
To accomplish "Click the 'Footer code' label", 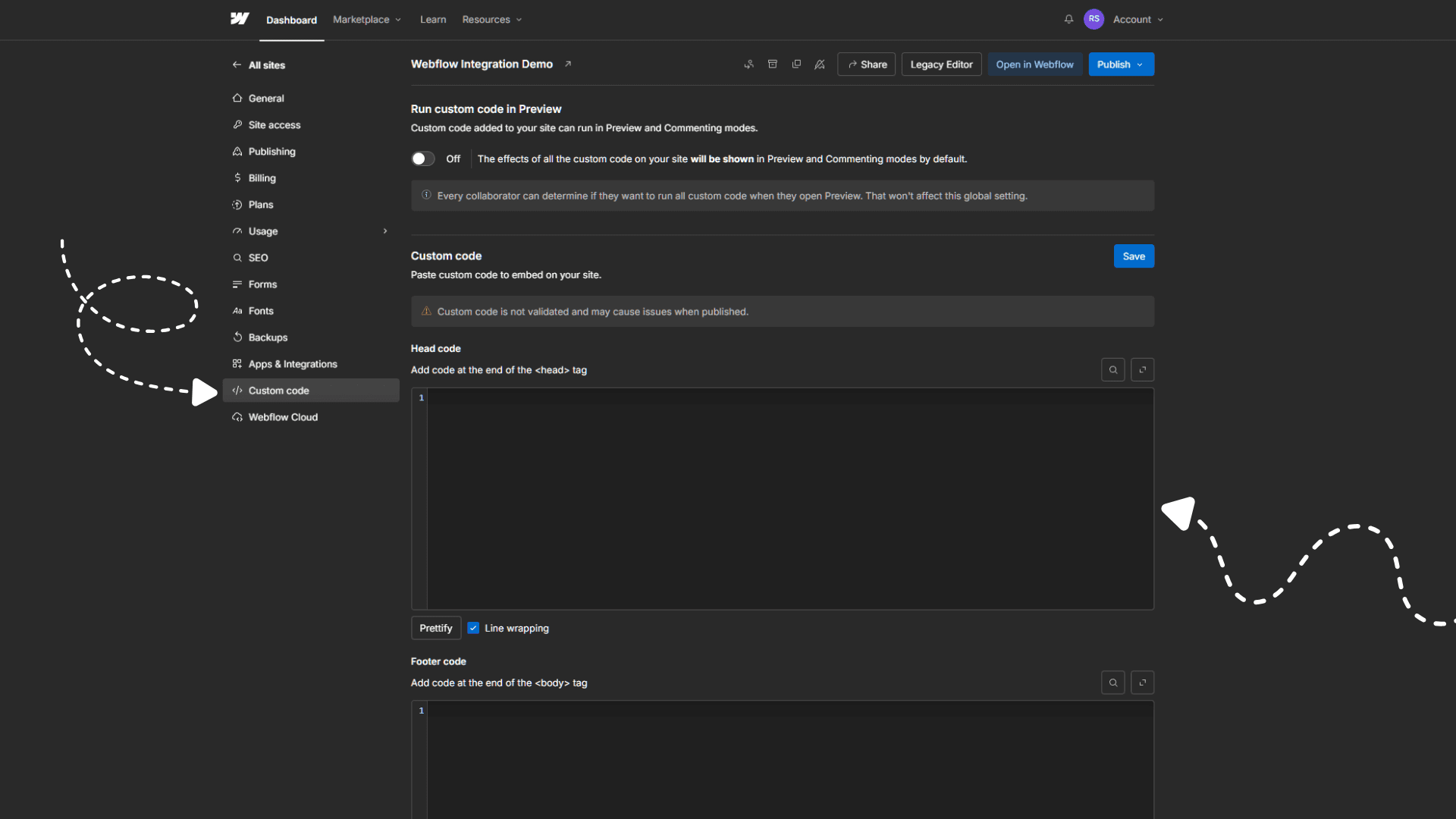I will click(438, 661).
